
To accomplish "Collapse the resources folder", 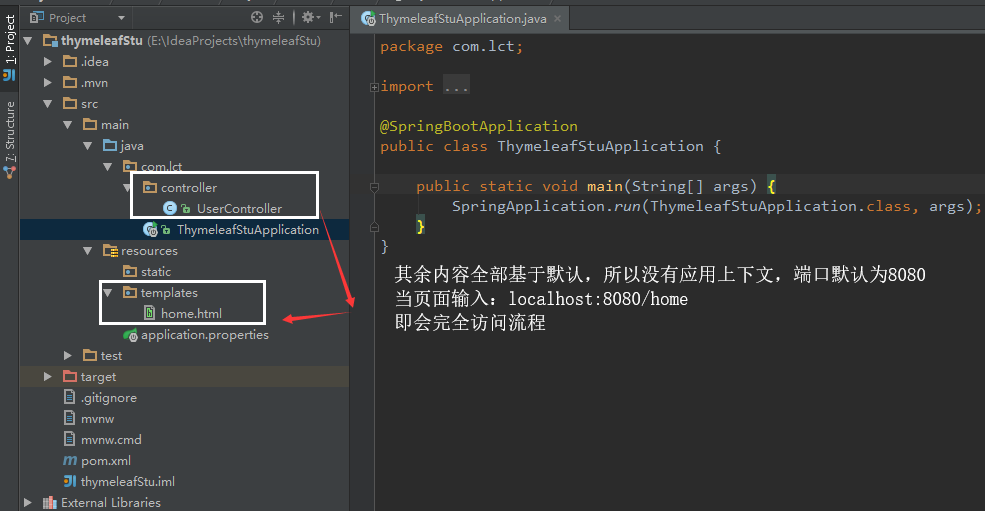I will point(88,251).
